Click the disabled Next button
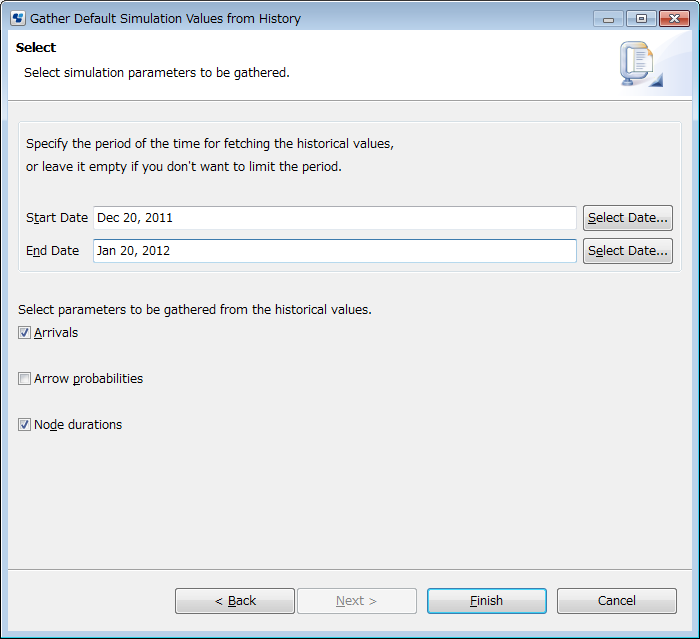The width and height of the screenshot is (700, 639). point(356,601)
